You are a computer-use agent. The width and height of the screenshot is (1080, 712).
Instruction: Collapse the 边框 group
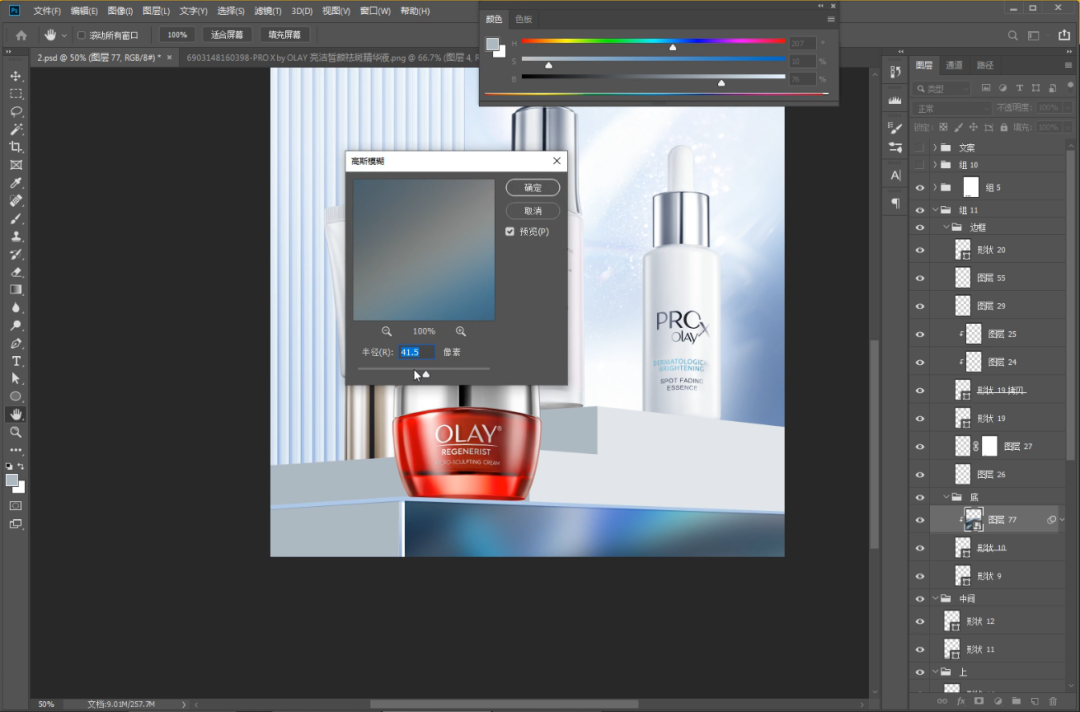(946, 227)
